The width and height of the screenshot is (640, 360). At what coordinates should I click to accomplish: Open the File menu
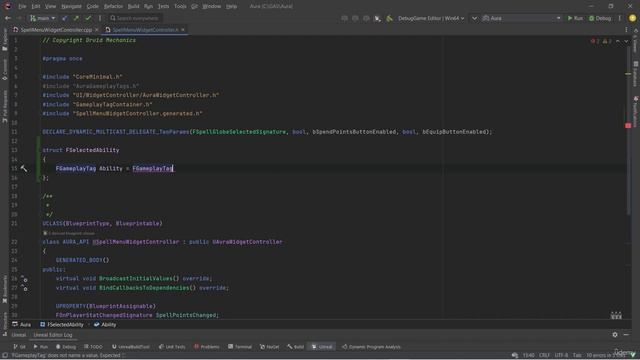click(x=22, y=6)
